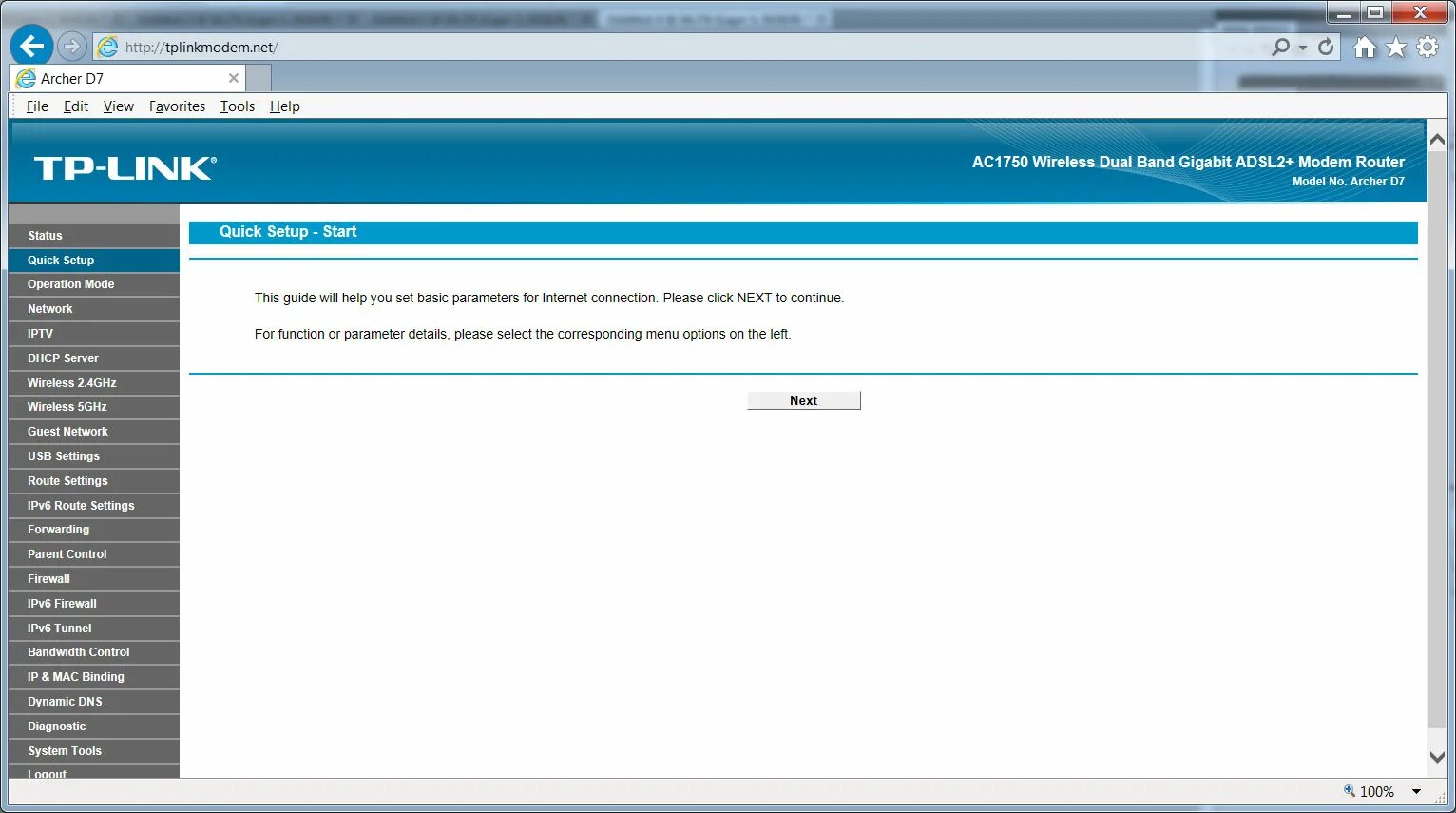The width and height of the screenshot is (1456, 813).
Task: Click the browser forward arrow button
Action: [x=72, y=46]
